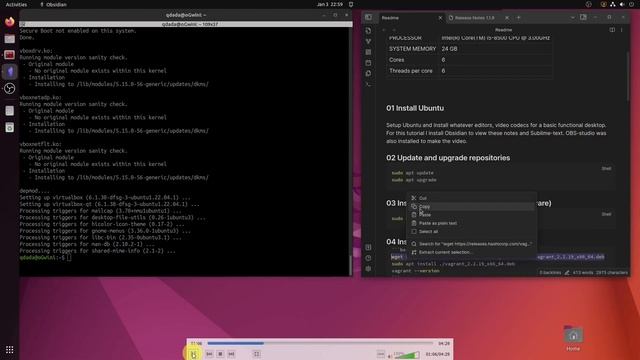Stop playback in video player
Image resolution: width=640 pixels, height=360 pixels.
(220, 354)
